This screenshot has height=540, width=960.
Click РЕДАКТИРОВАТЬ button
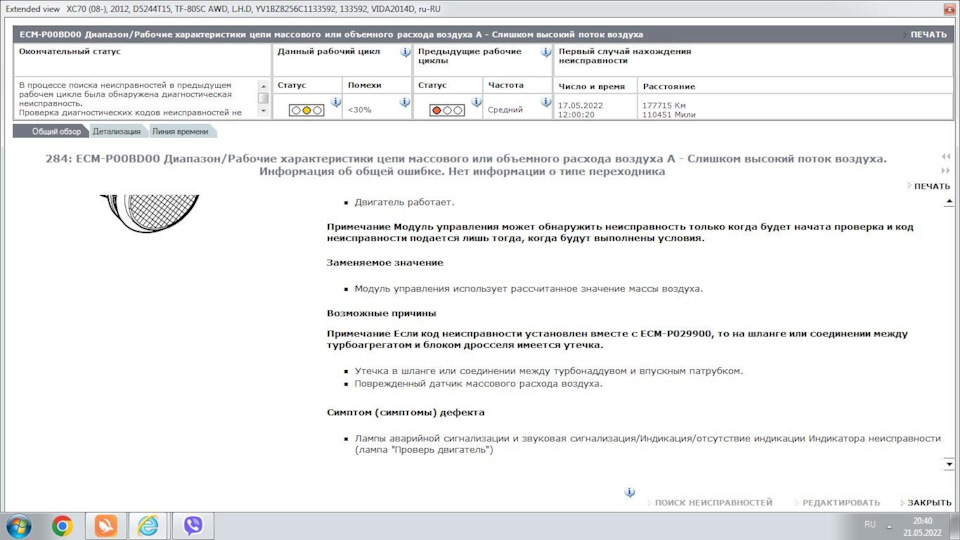coord(841,503)
